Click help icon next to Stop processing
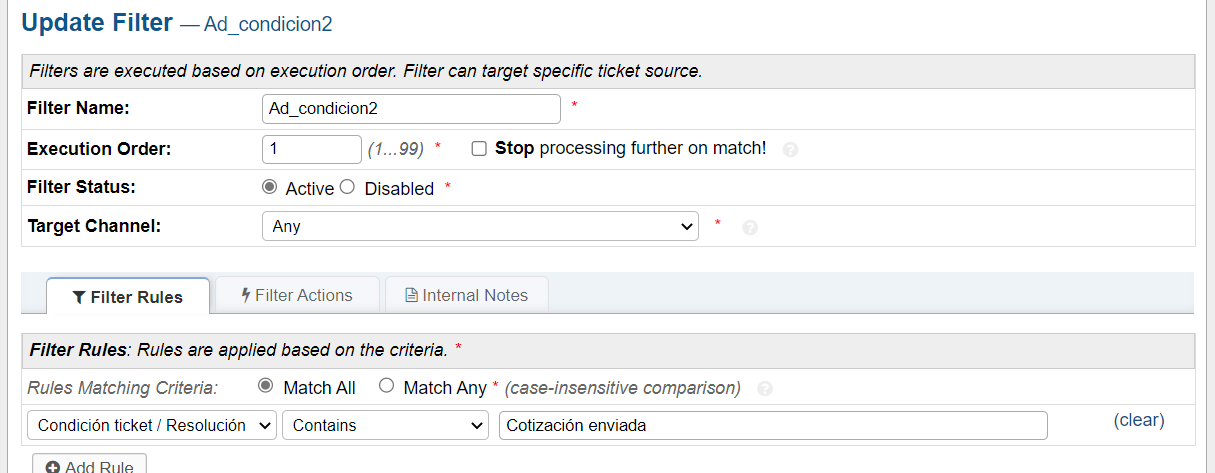1215x473 pixels. click(791, 150)
